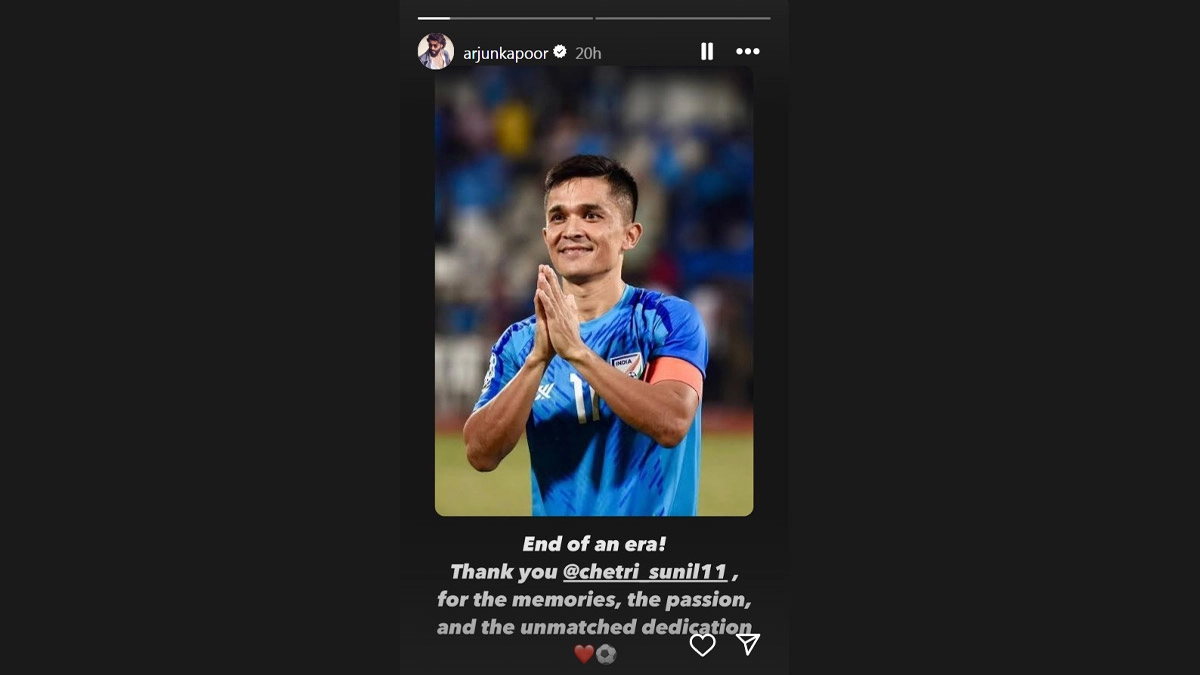Viewport: 1200px width, 675px height.
Task: Jump to the second story progress segment
Action: [683, 18]
